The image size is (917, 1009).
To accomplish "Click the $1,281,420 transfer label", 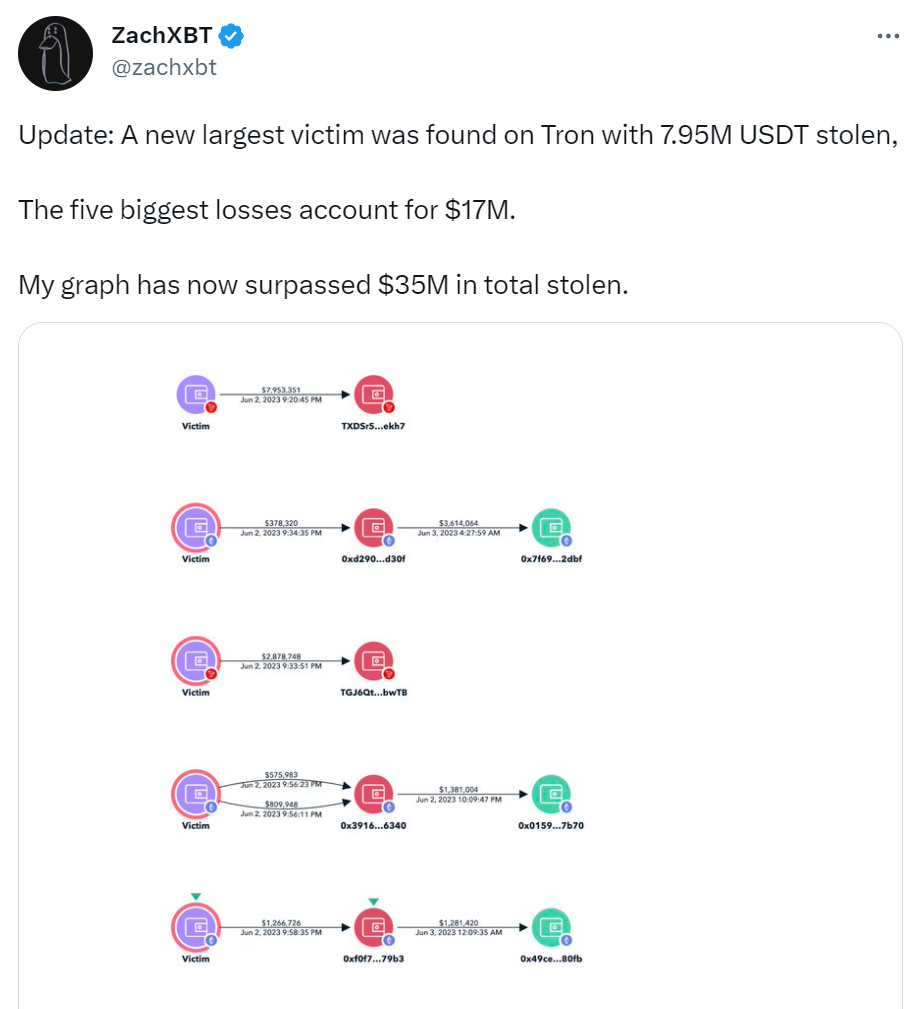I will (459, 923).
